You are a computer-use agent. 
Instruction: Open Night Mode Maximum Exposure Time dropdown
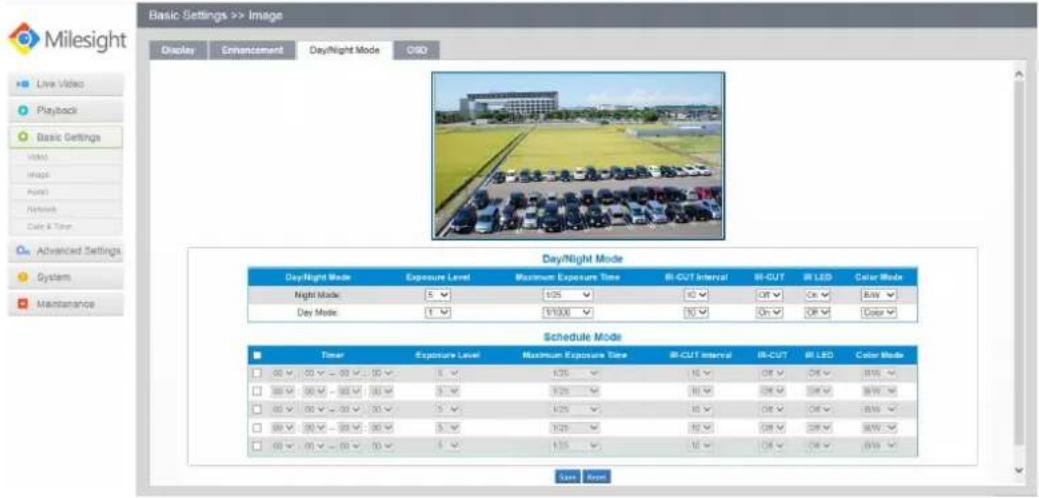(567, 295)
